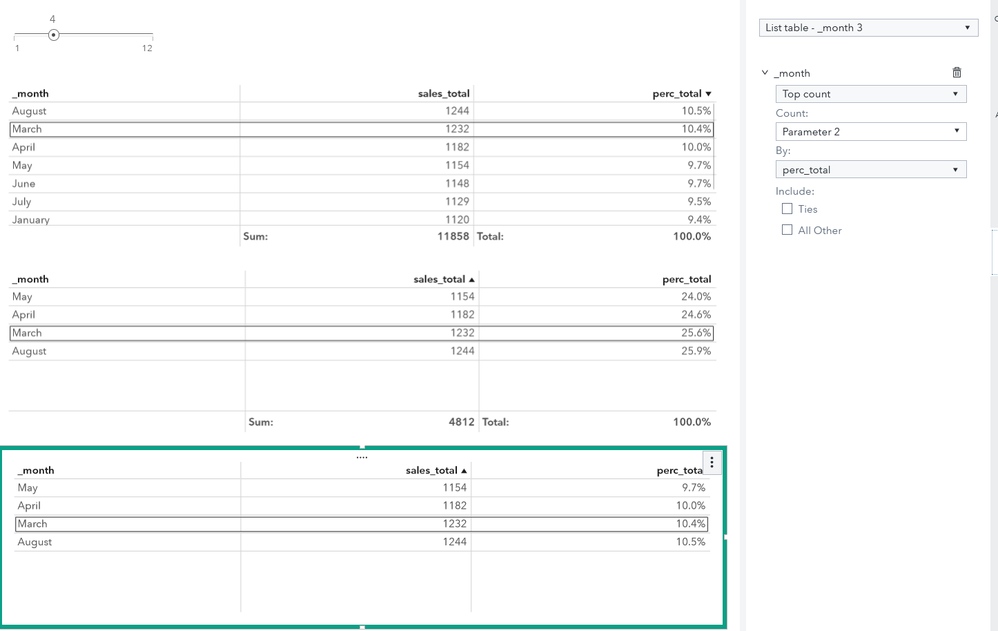Open the Top count dropdown
This screenshot has width=998, height=631.
[x=871, y=94]
